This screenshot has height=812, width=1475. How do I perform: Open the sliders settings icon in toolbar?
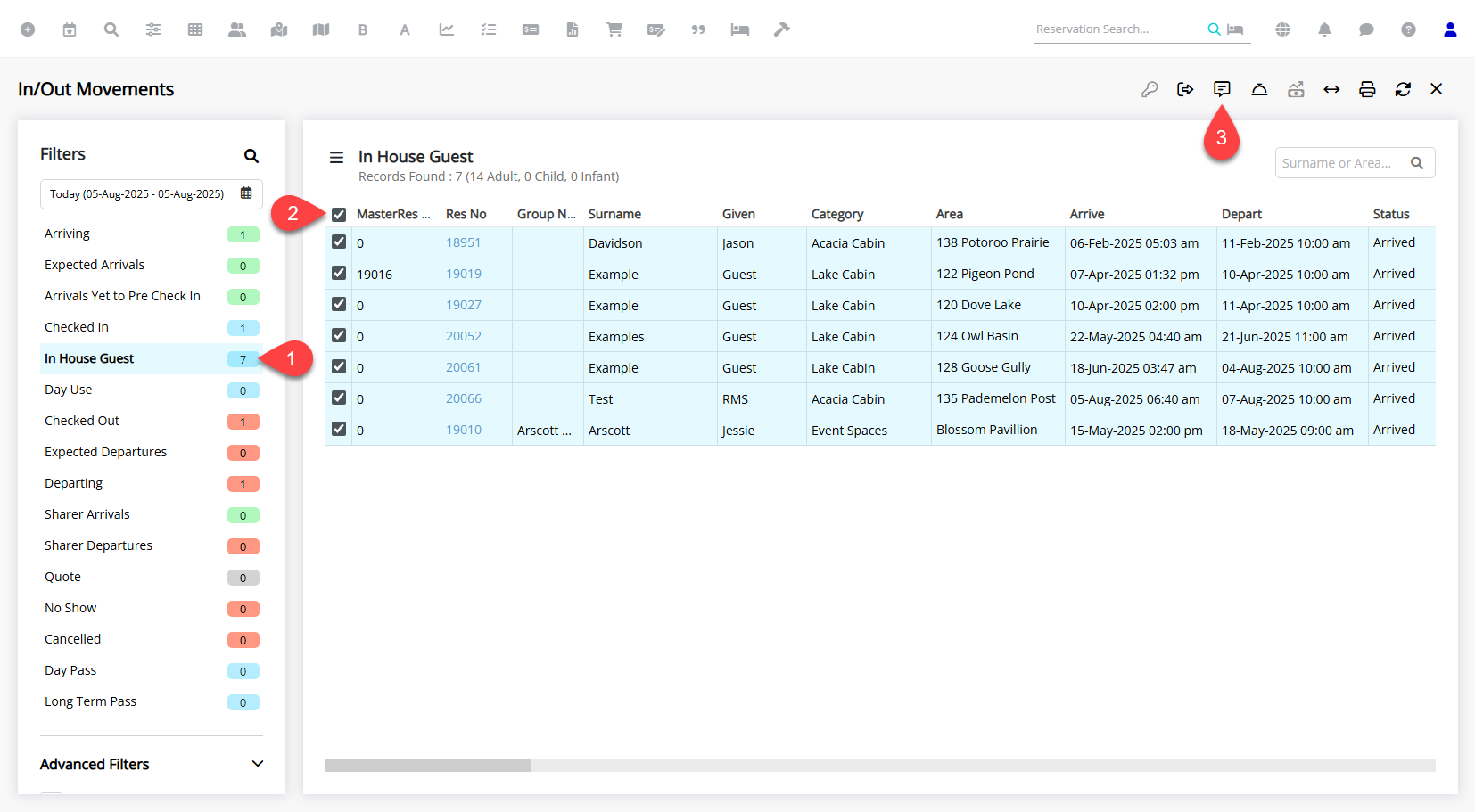pos(153,29)
